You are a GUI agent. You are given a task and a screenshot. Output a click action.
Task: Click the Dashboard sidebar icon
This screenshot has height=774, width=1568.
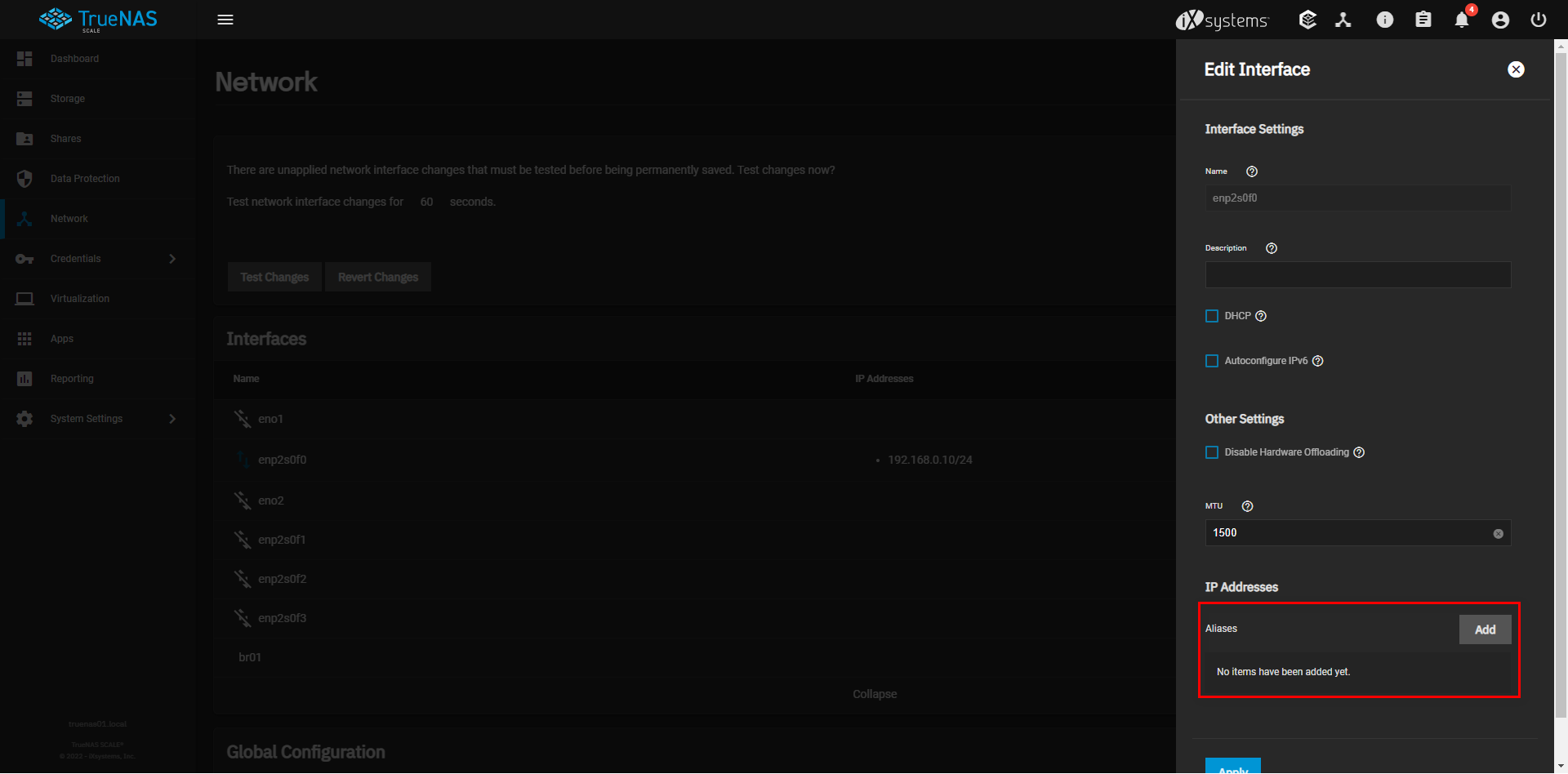tap(24, 59)
